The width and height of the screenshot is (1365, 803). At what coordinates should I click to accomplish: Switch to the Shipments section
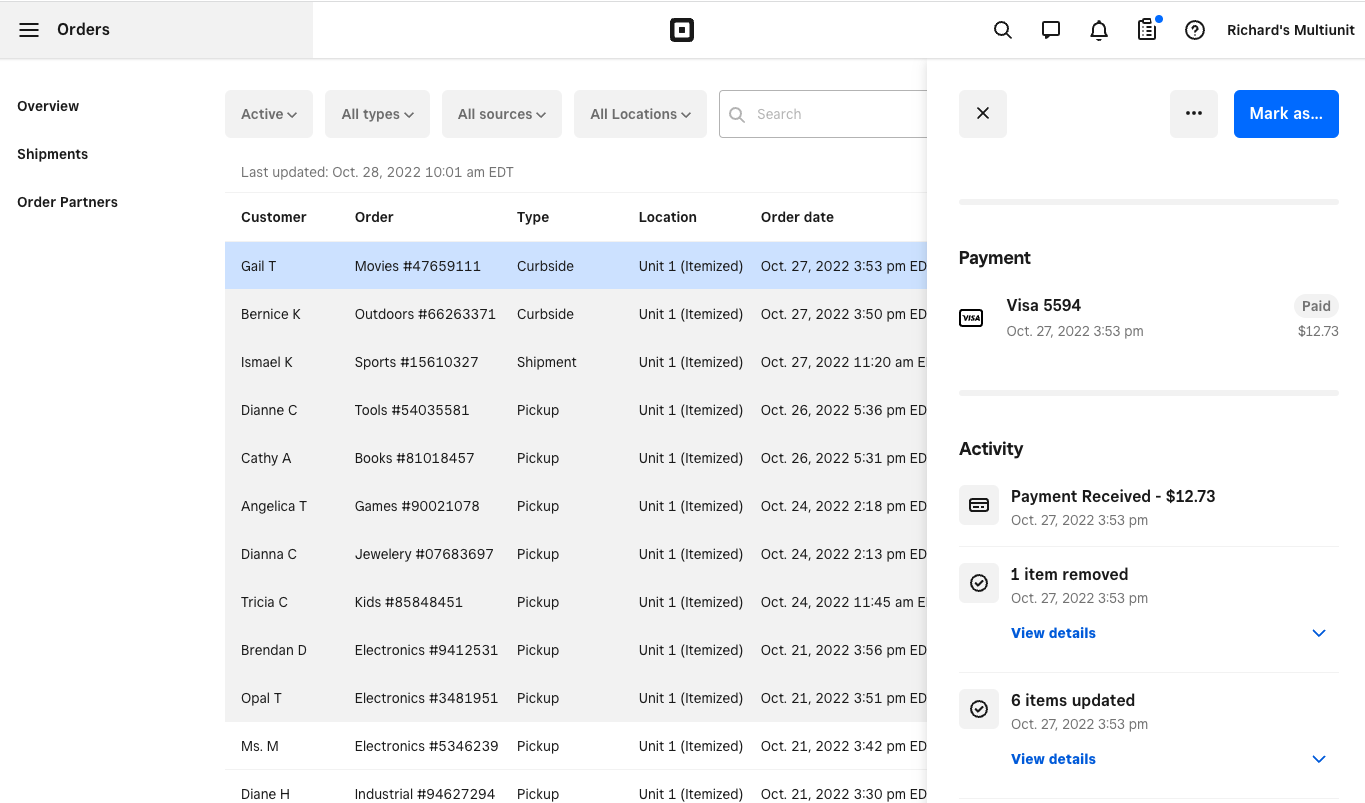pyautogui.click(x=52, y=154)
